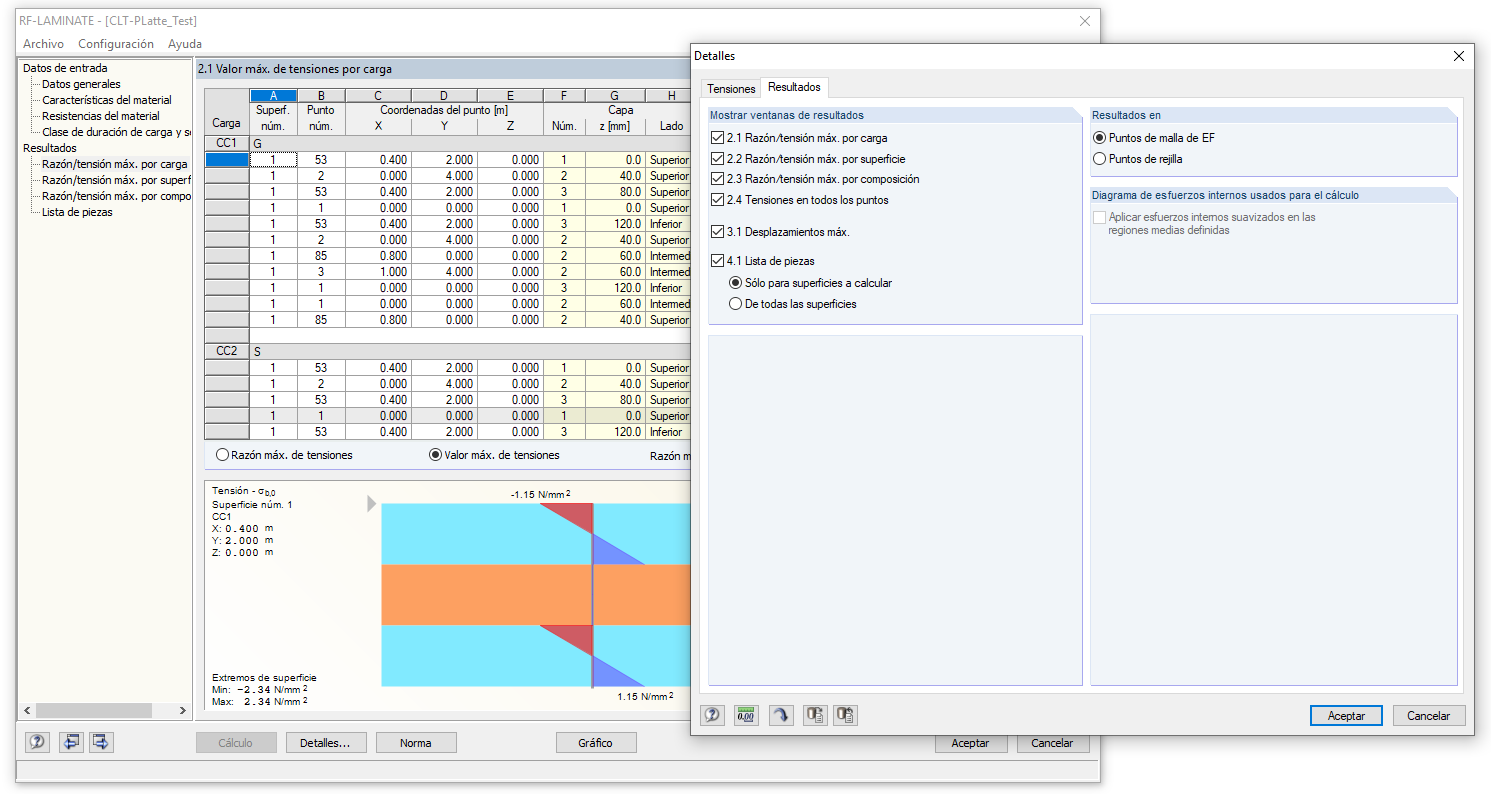Toggle 2.3 Razón/tensión máx. por composición checkbox
This screenshot has height=794, width=1491.
[717, 179]
